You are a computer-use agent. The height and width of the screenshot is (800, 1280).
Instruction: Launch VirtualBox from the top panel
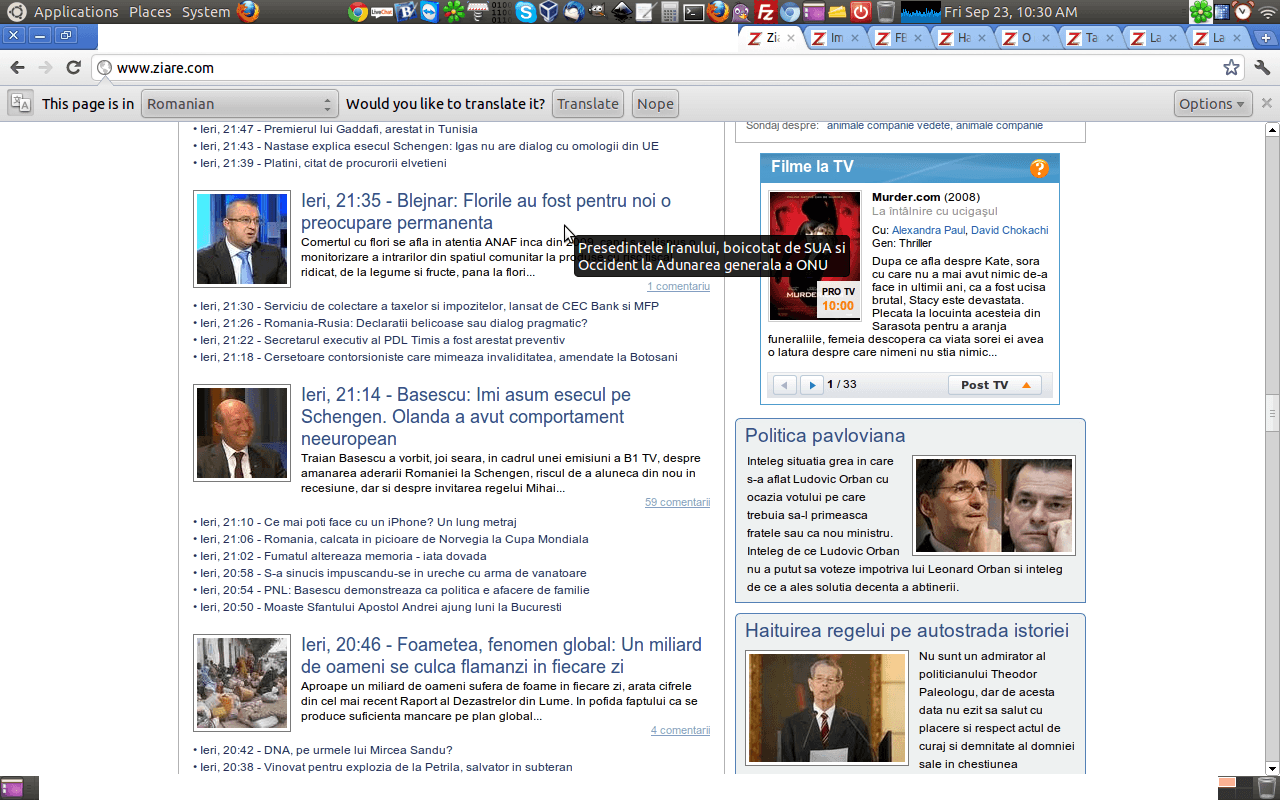click(549, 12)
